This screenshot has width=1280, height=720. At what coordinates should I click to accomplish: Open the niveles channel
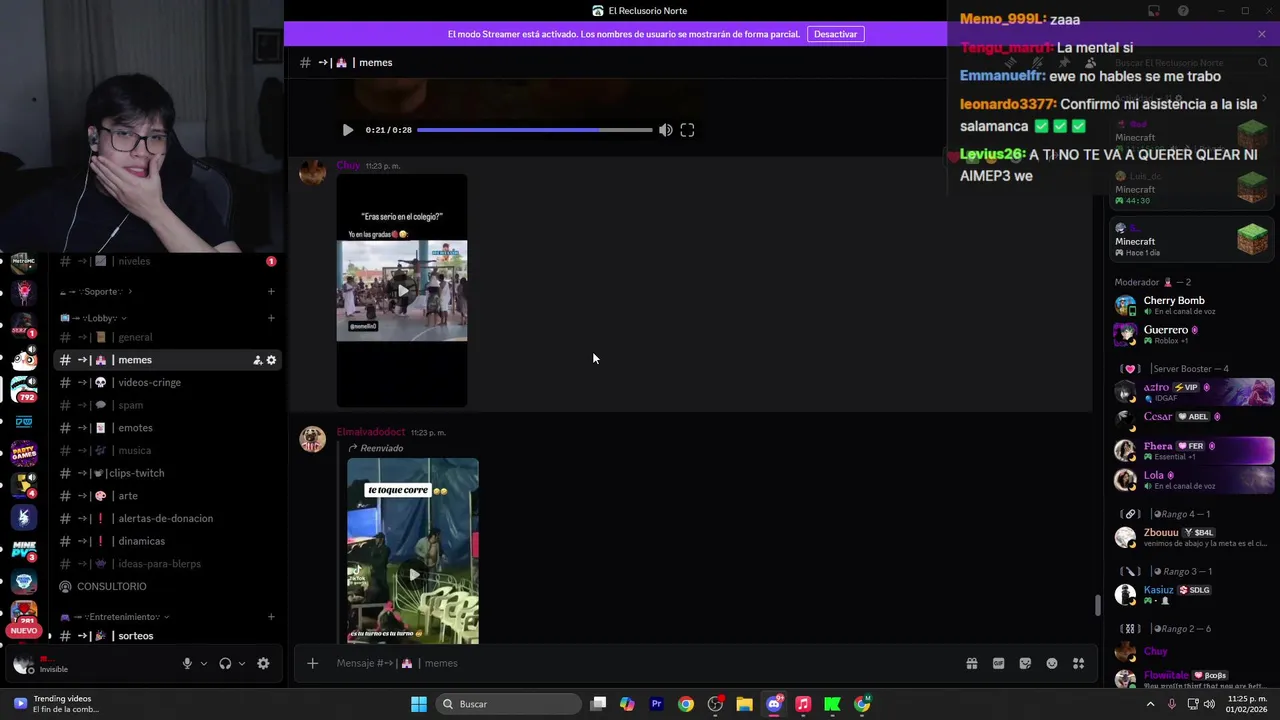tap(167, 261)
